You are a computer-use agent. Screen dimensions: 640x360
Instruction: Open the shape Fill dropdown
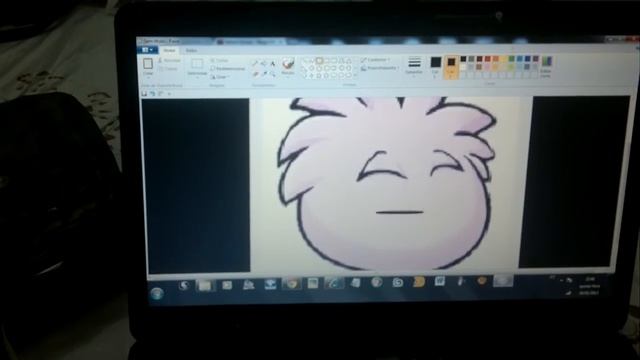380,68
